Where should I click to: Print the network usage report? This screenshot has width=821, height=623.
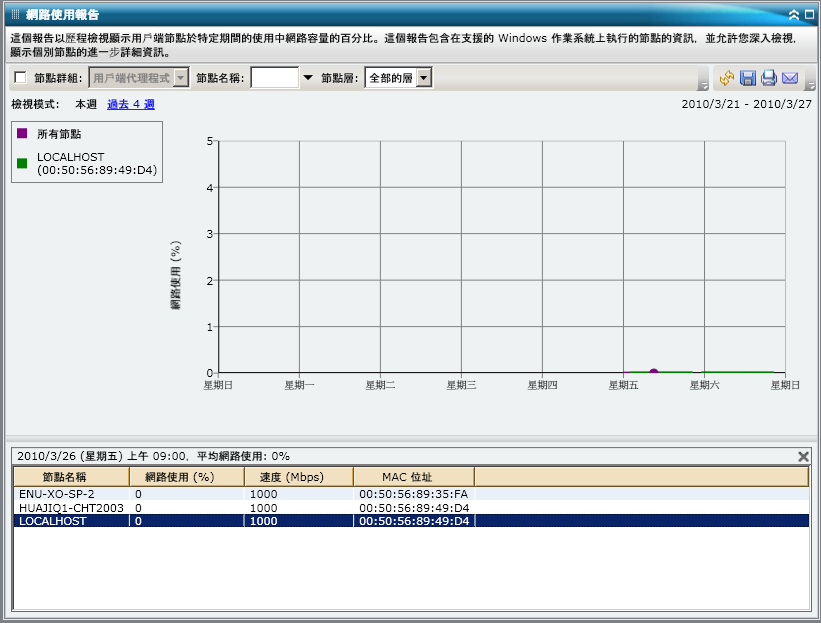tap(767, 78)
